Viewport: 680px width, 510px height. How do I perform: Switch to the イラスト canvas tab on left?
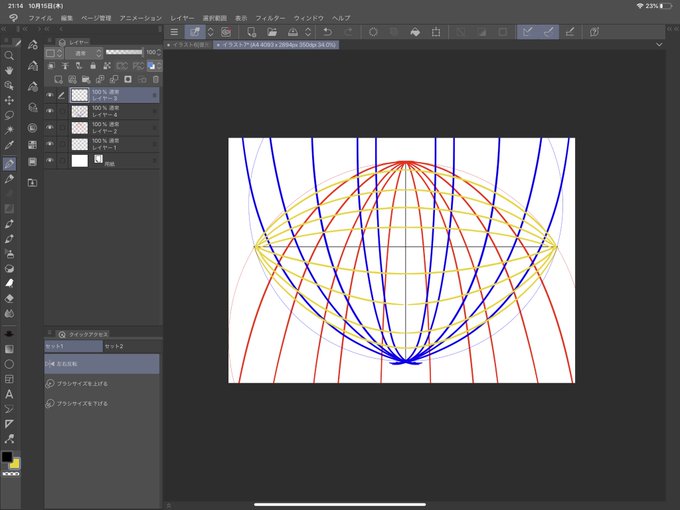pos(188,45)
